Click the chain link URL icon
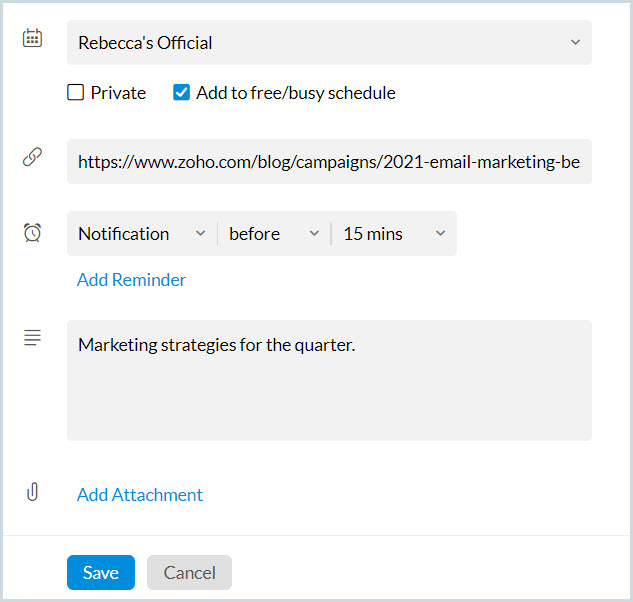The image size is (633, 602). [x=32, y=158]
